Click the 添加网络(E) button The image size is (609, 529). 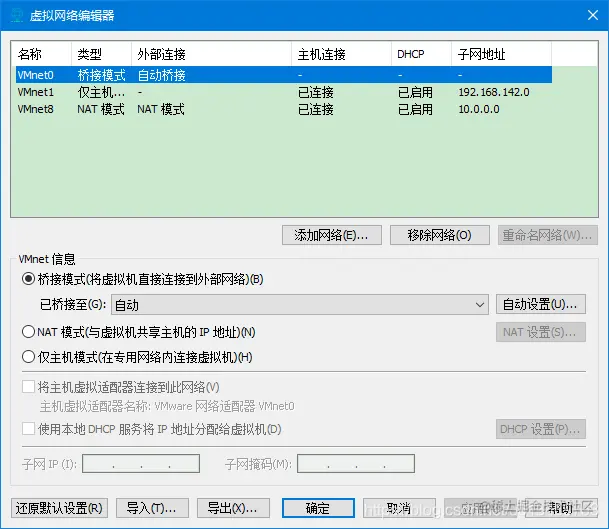pos(332,235)
